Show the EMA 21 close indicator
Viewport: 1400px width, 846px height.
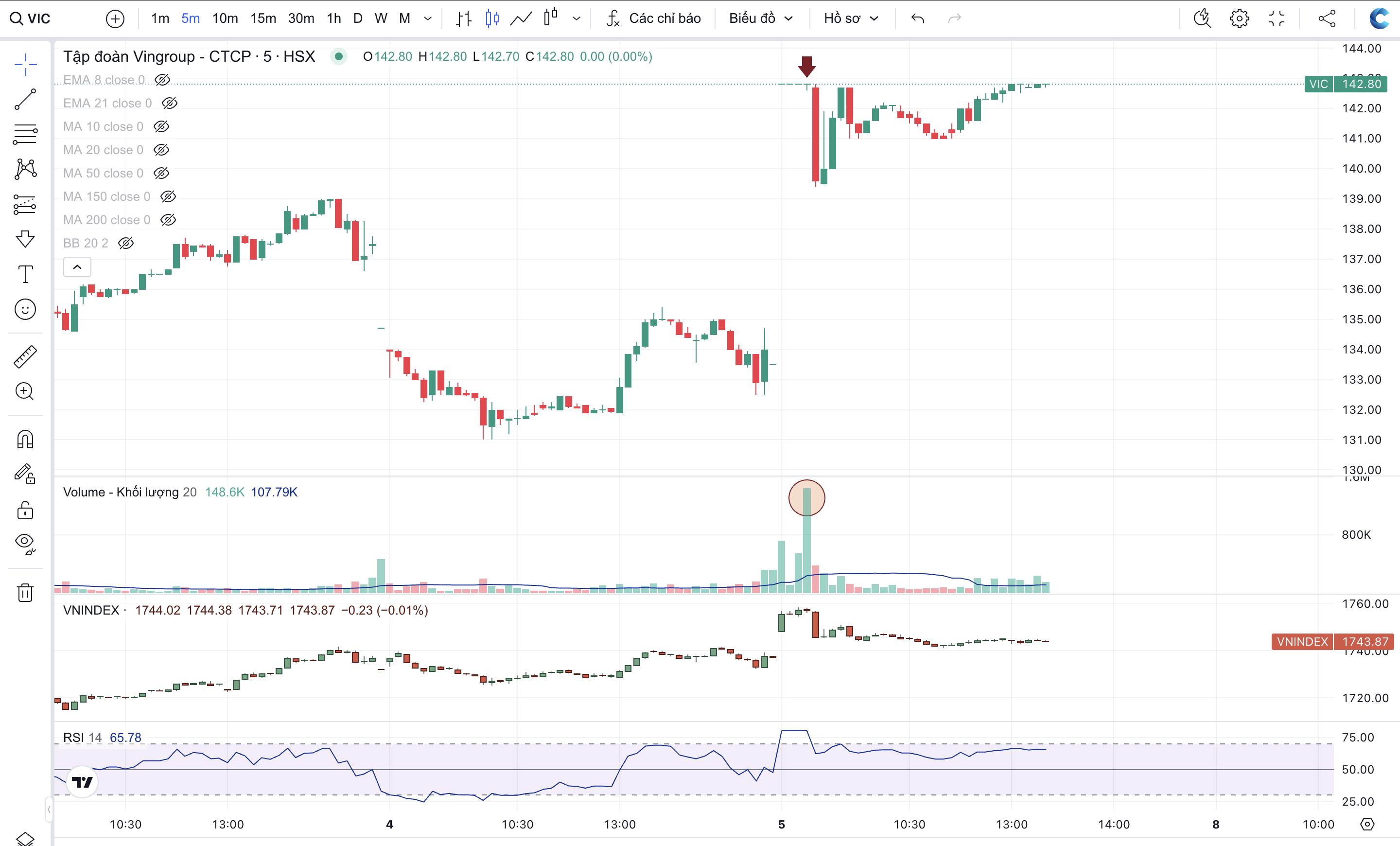pos(169,103)
